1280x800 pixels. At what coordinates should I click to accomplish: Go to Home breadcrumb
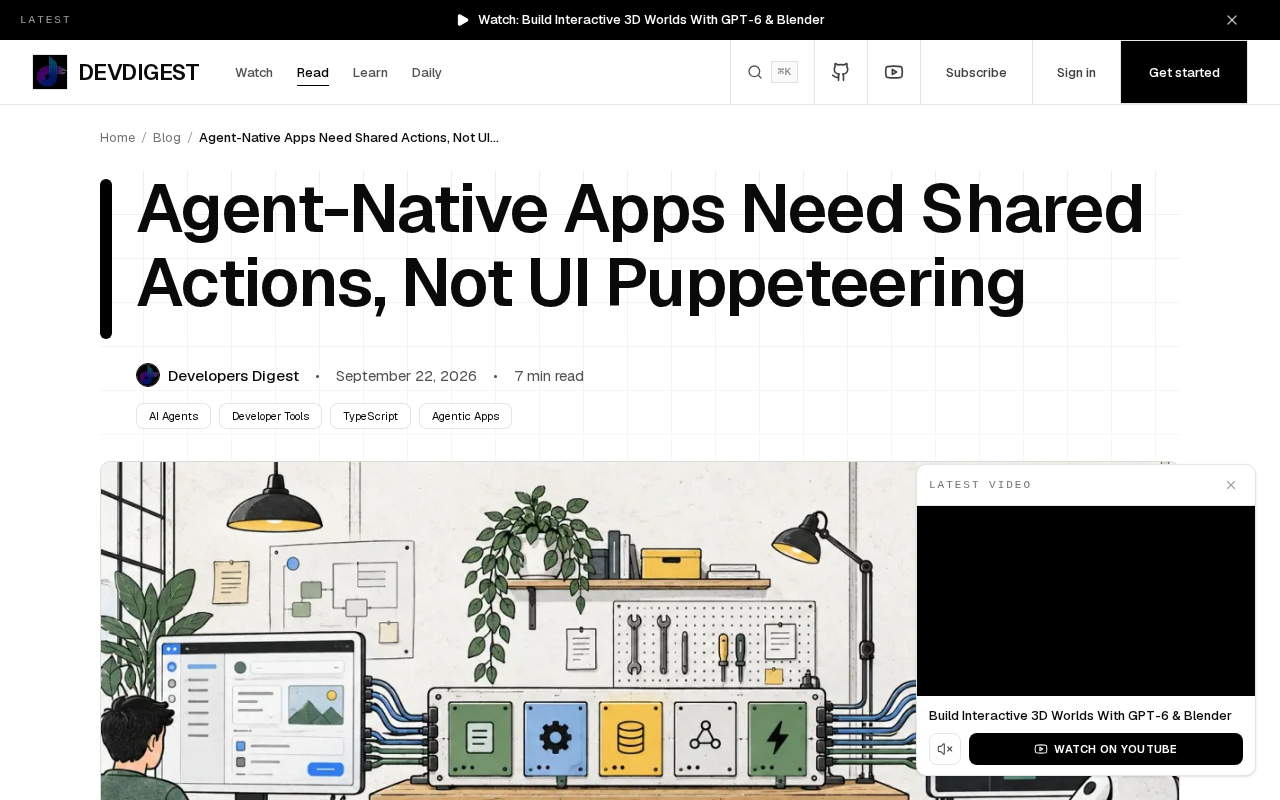point(117,138)
